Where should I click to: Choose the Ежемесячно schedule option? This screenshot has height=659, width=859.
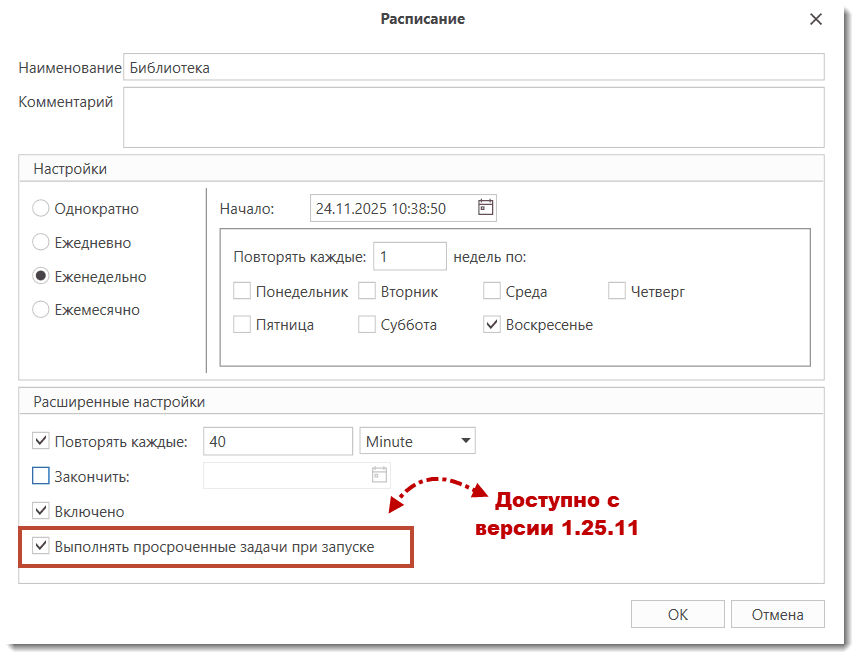(x=41, y=310)
